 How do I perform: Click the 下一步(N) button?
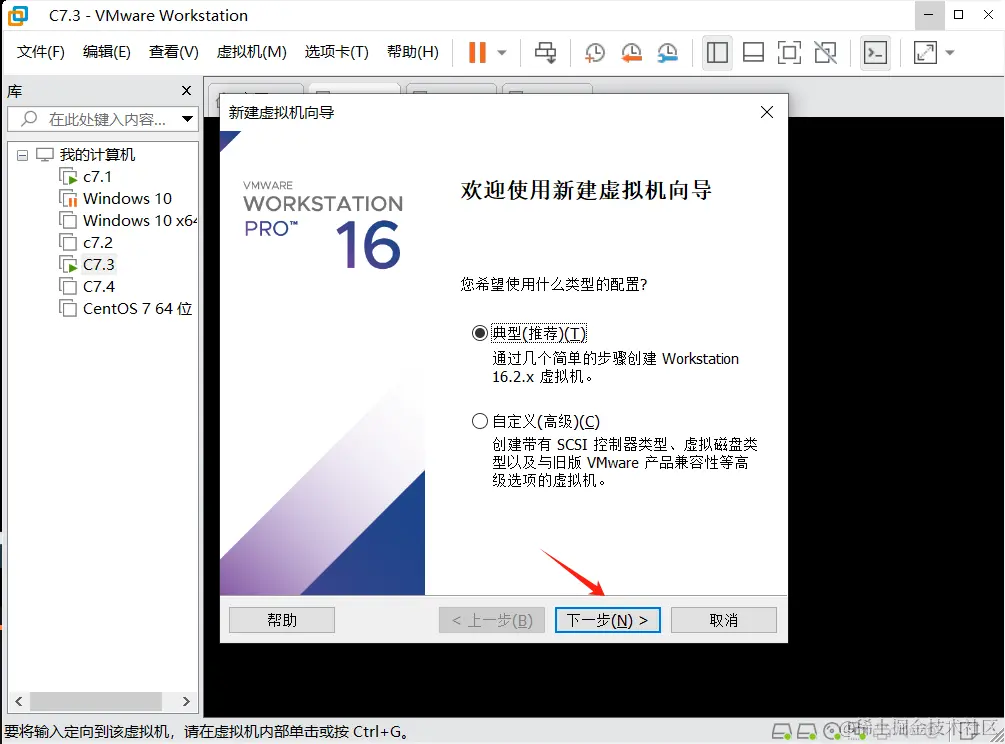(x=608, y=620)
